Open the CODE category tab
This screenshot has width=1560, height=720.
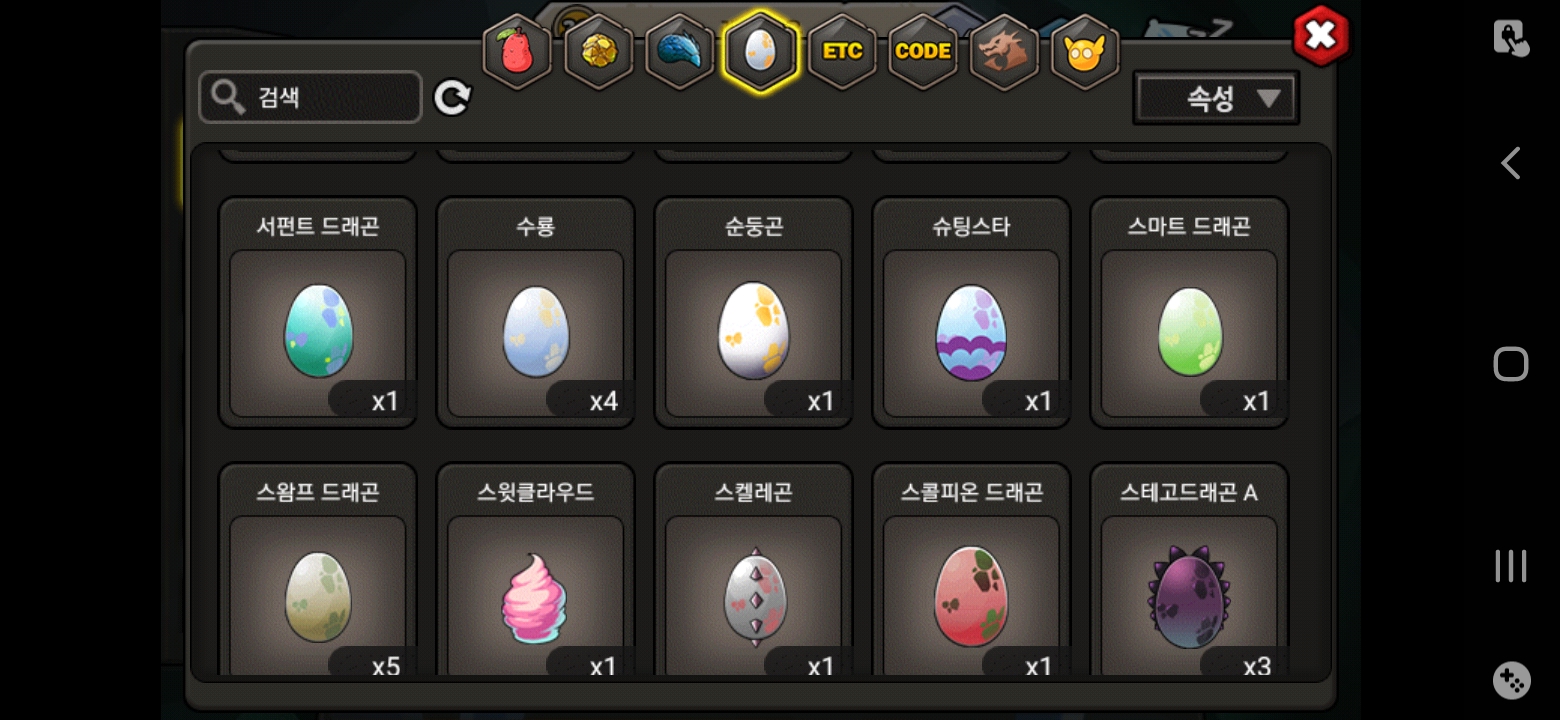pos(923,51)
